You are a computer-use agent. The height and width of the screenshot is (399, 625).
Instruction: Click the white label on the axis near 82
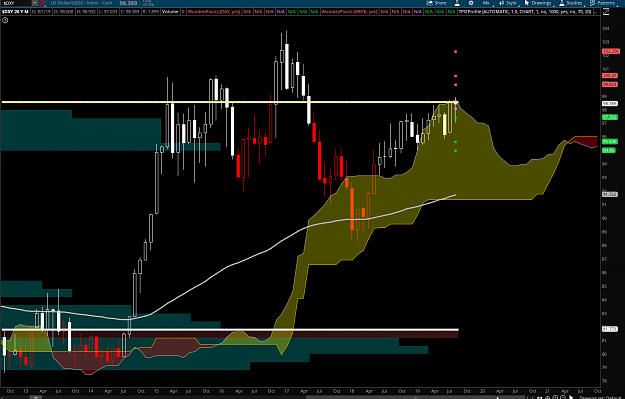click(610, 329)
